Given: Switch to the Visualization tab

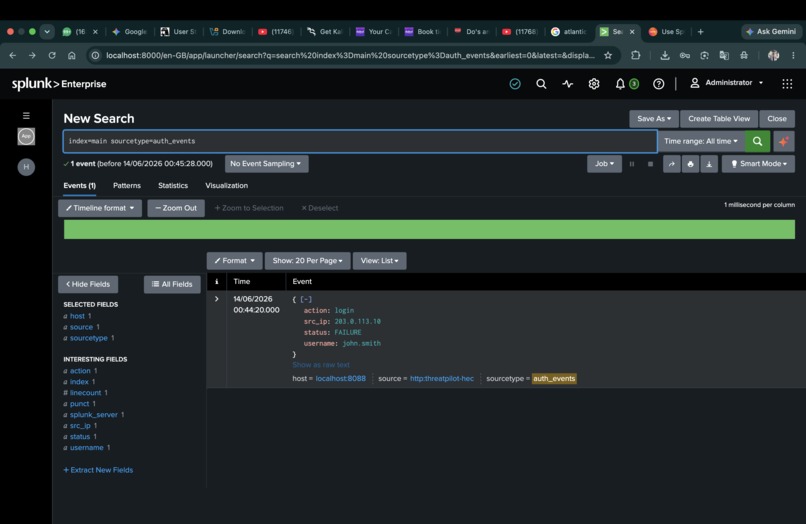Looking at the screenshot, I should click(227, 186).
